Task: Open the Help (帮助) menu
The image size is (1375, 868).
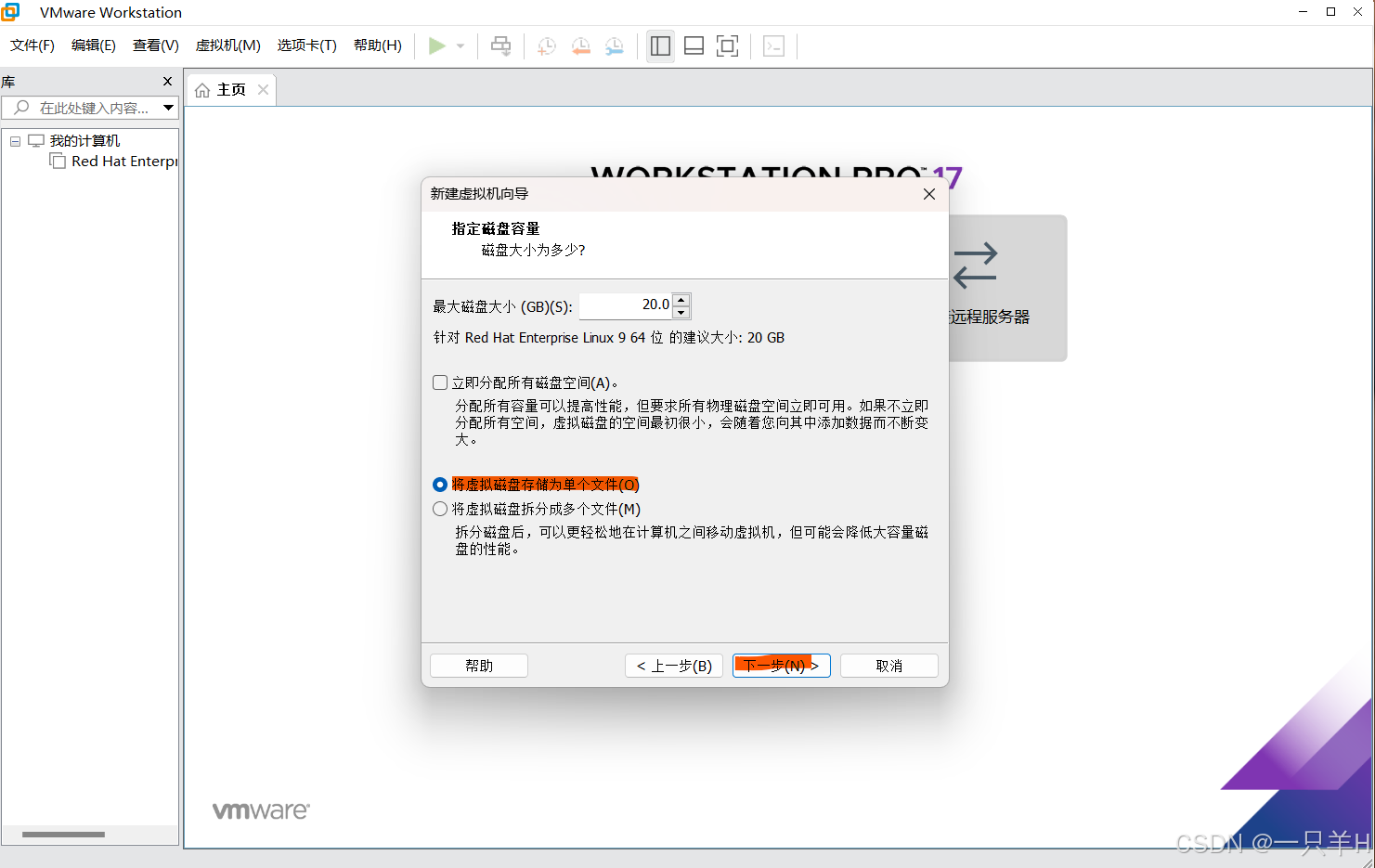Action: tap(378, 45)
